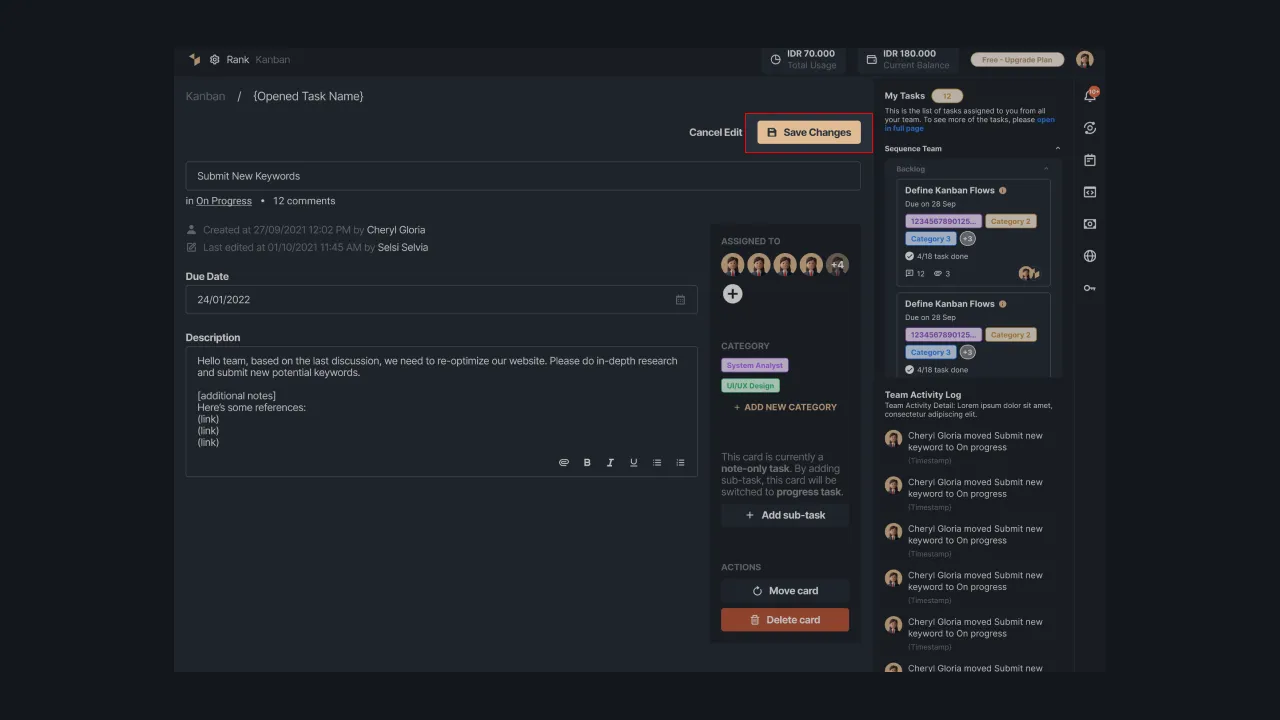Click the Move card button
Viewport: 1280px width, 720px height.
785,591
